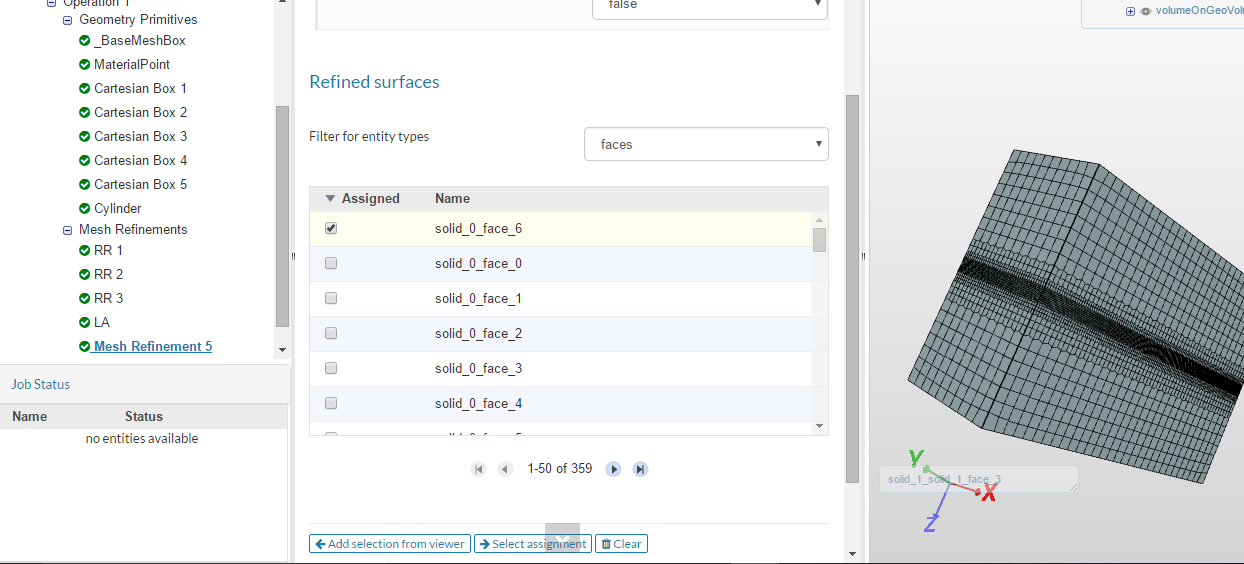Click the 1-50 of 359 pagination text

[x=560, y=469]
